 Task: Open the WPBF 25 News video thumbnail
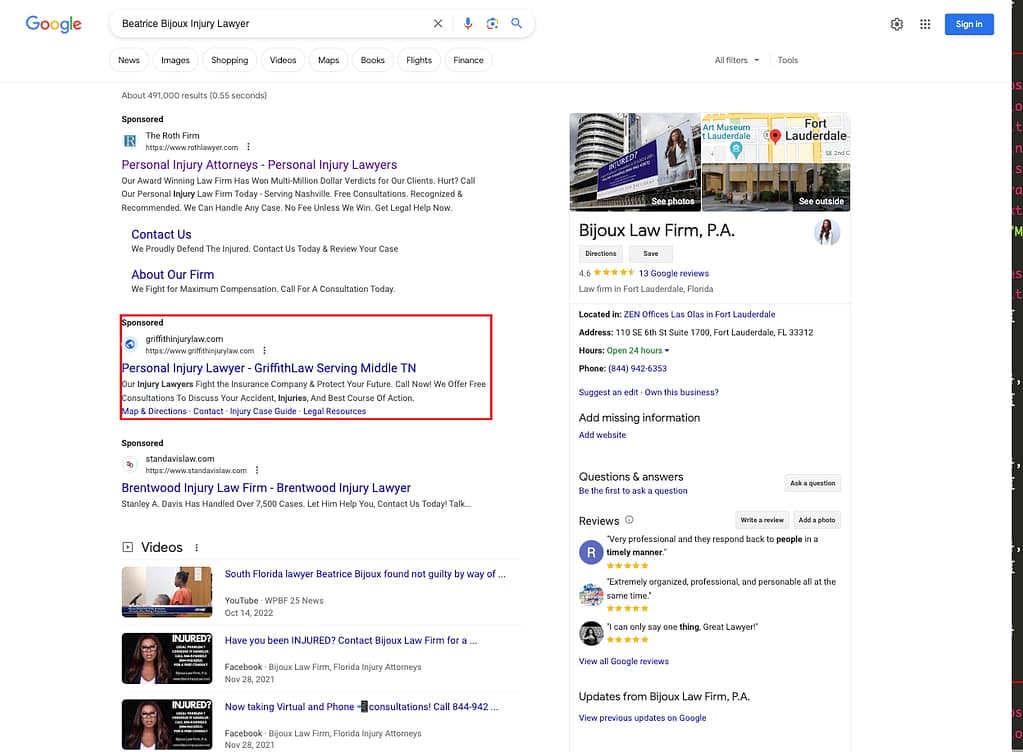(x=167, y=592)
